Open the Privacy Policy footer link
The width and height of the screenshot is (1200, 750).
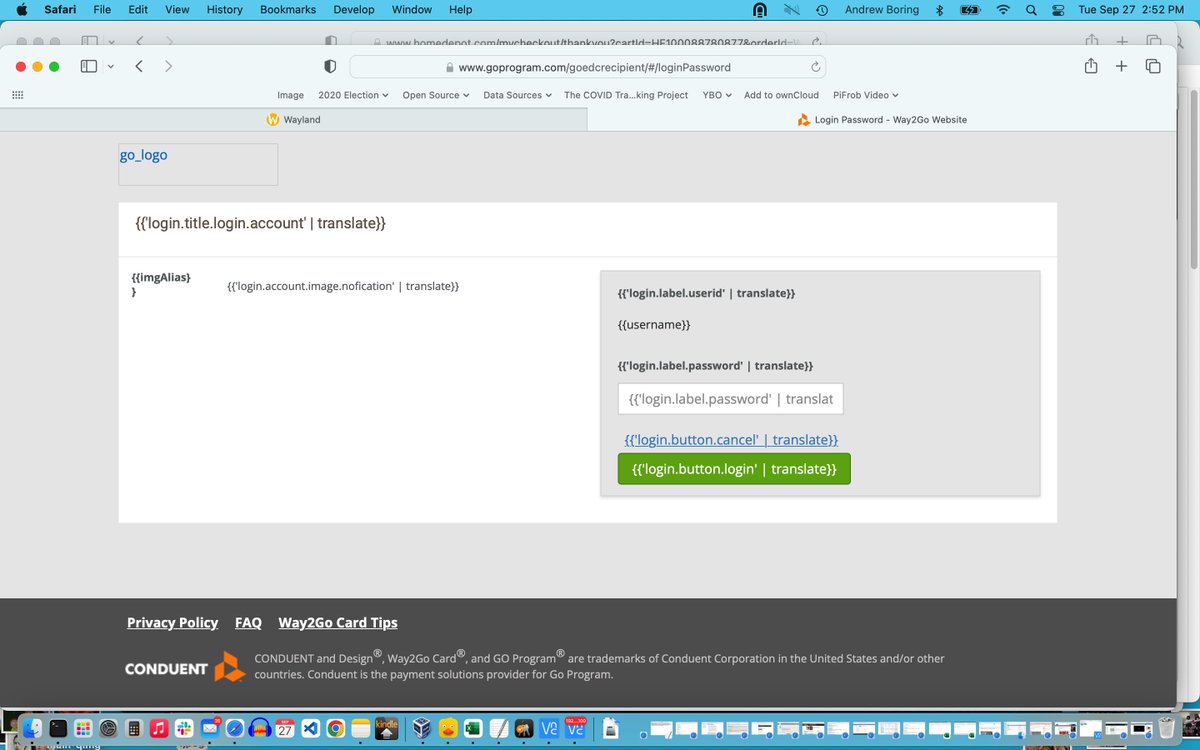click(x=172, y=622)
